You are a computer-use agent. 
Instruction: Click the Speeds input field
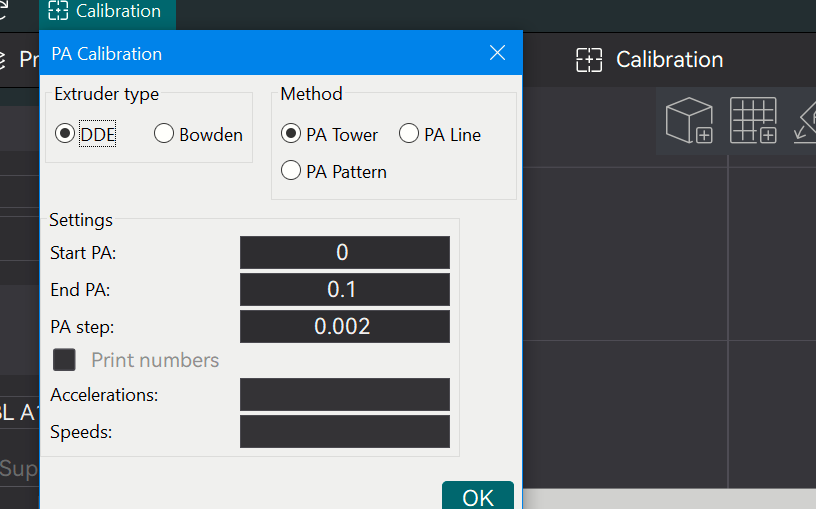click(x=345, y=431)
